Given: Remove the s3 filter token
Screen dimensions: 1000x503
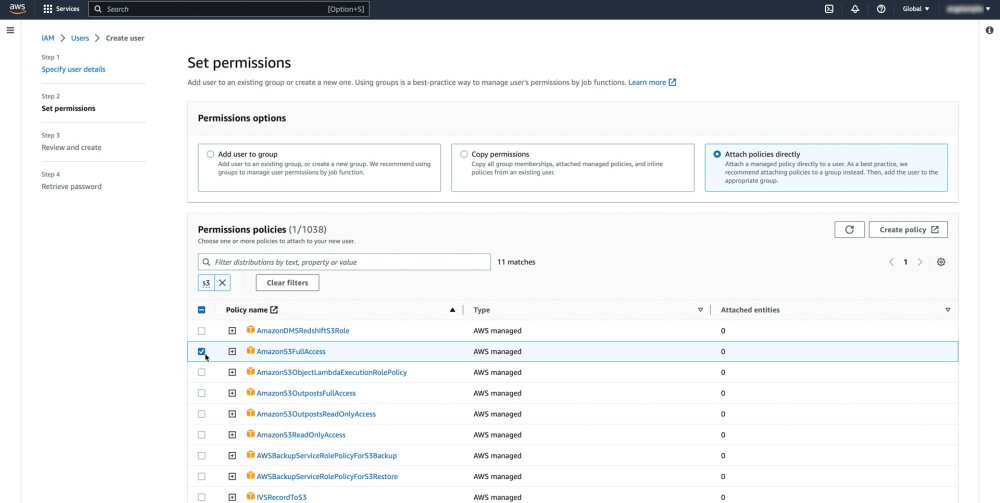Looking at the screenshot, I should coord(222,283).
